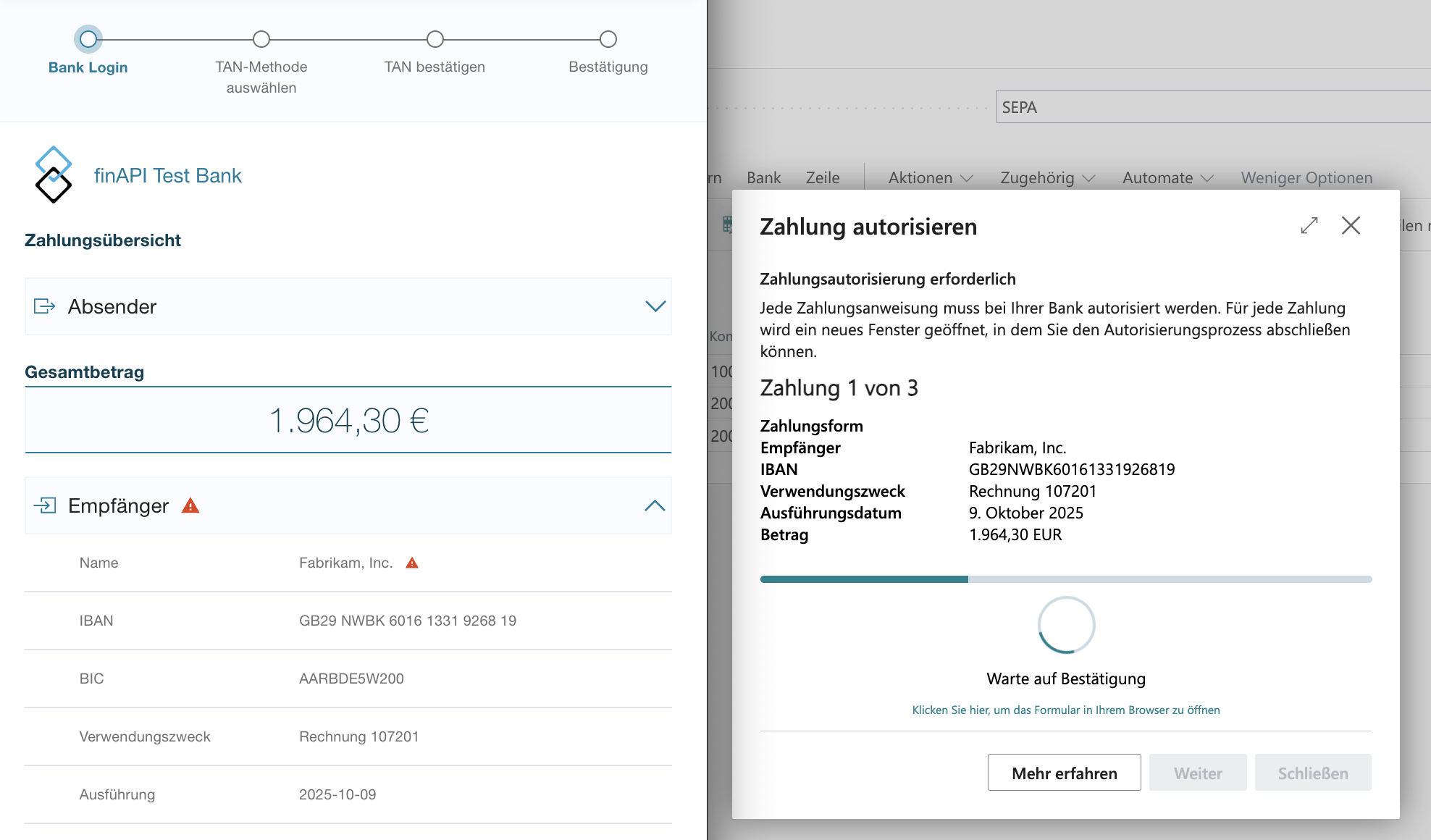Image resolution: width=1431 pixels, height=840 pixels.
Task: Click the Empfänger section icon
Action: (x=45, y=505)
